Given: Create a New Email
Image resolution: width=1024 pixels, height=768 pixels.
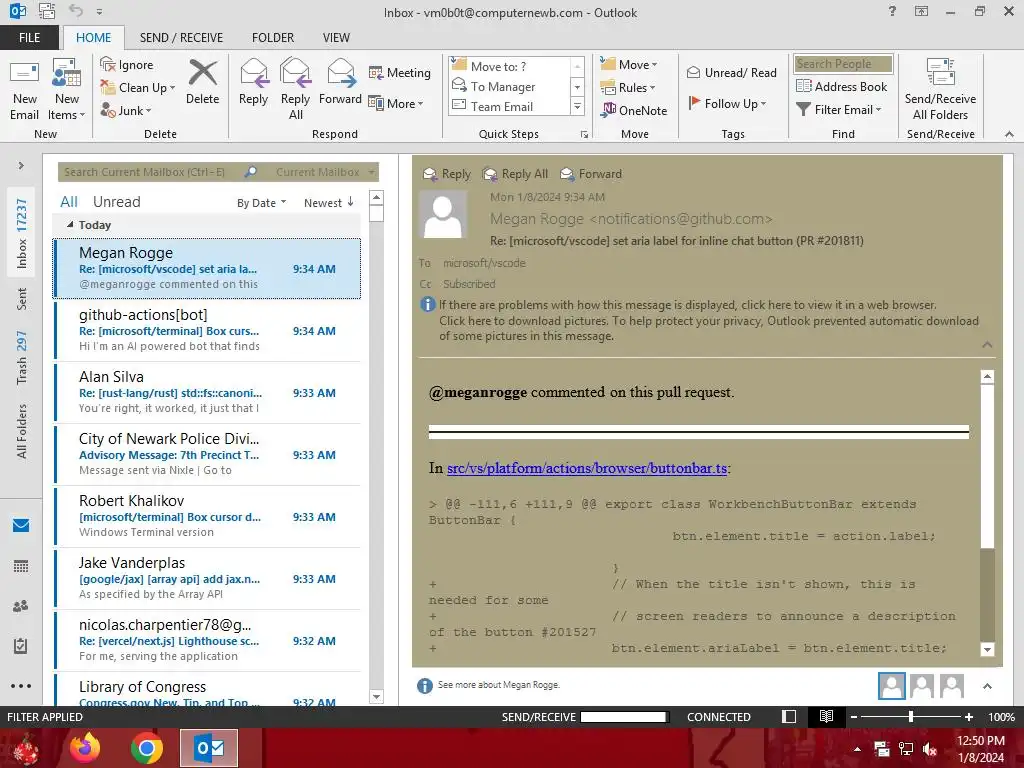Looking at the screenshot, I should point(24,90).
